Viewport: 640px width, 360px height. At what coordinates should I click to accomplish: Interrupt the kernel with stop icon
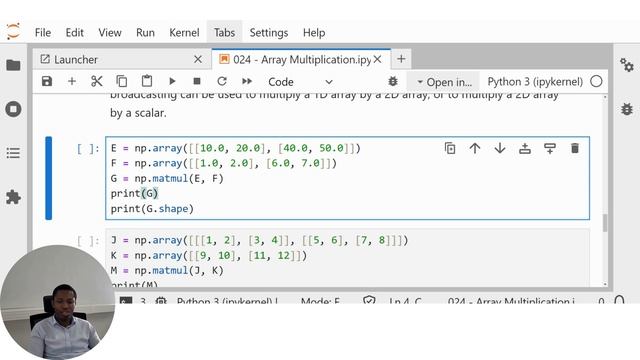coord(197,81)
